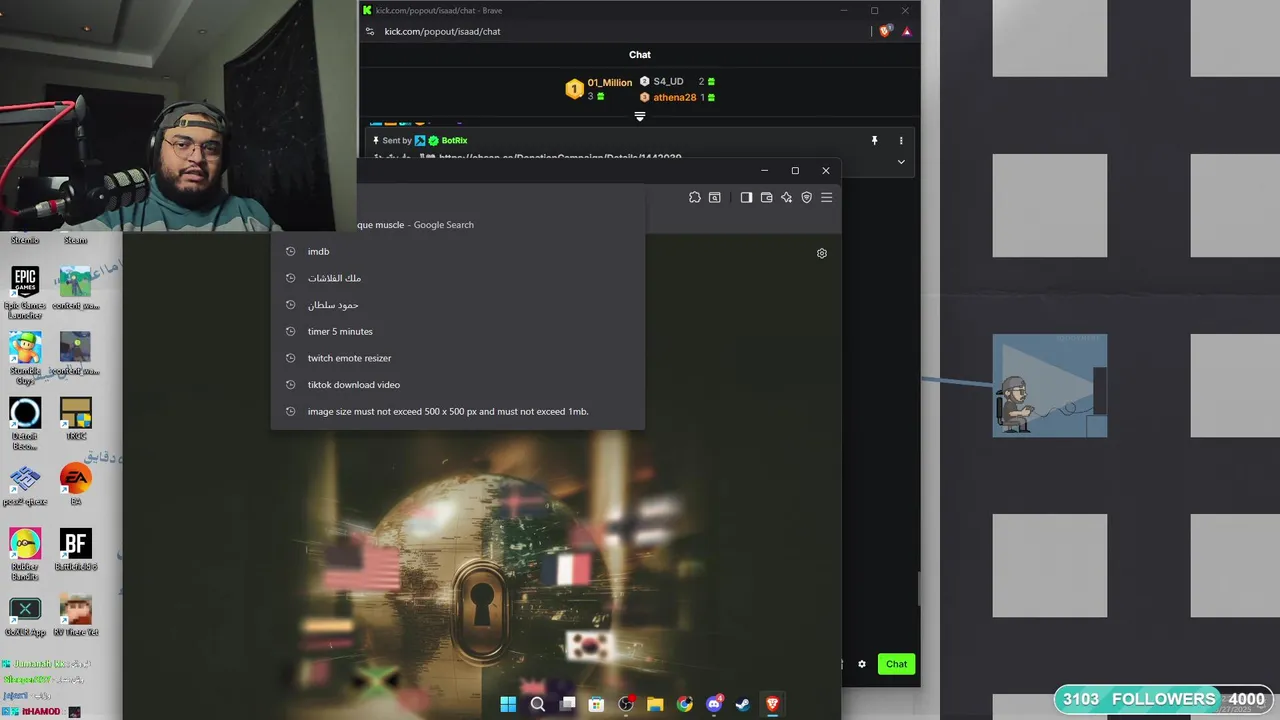
Task: Click the Brave VPN shield icon
Action: click(x=806, y=198)
